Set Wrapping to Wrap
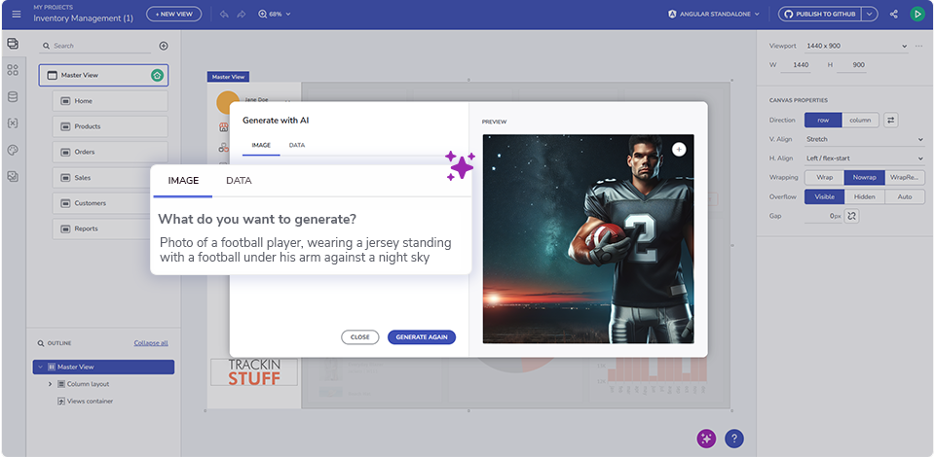This screenshot has width=936, height=458. pyautogui.click(x=824, y=177)
